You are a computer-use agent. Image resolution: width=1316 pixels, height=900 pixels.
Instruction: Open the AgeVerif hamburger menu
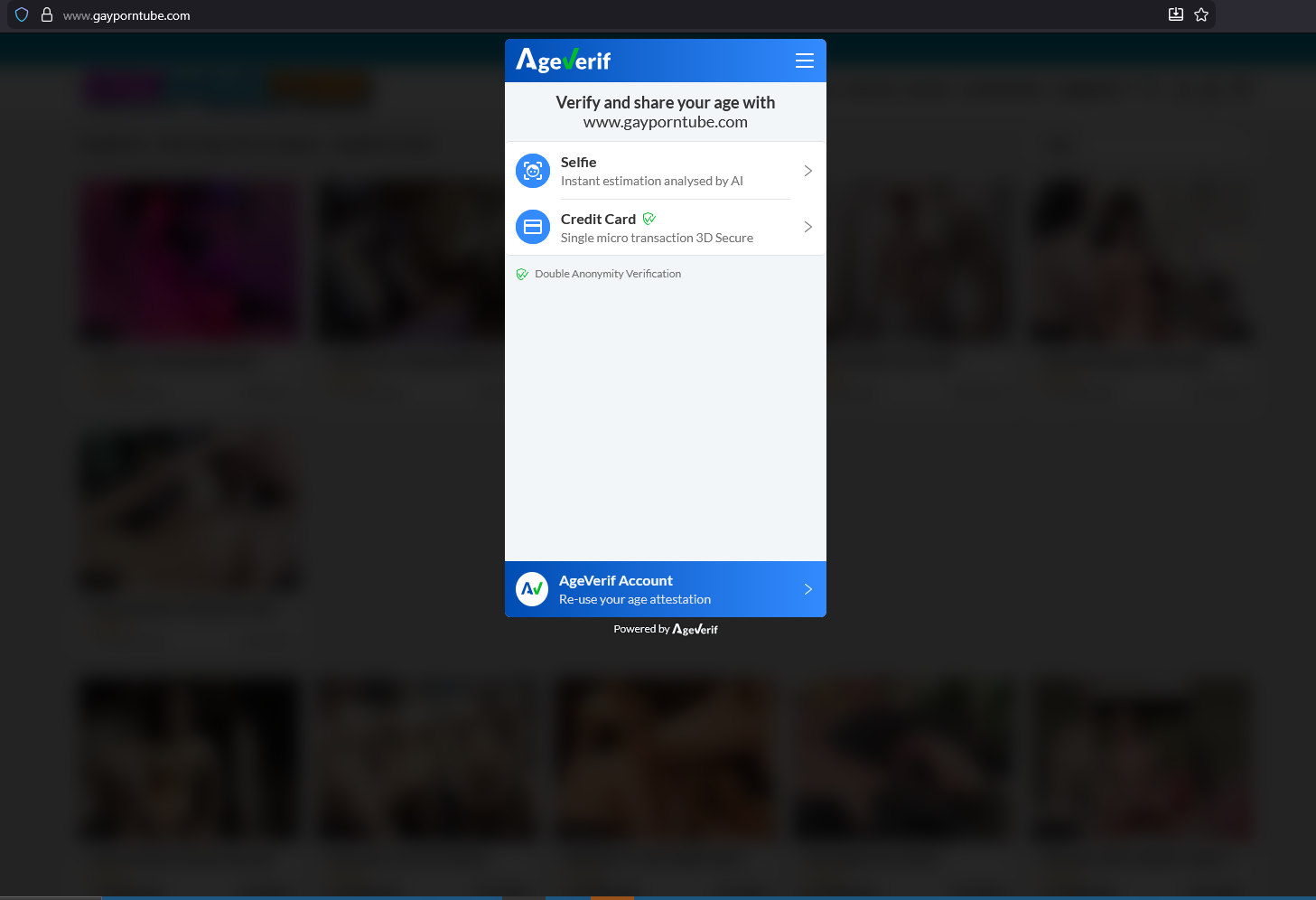(x=804, y=61)
